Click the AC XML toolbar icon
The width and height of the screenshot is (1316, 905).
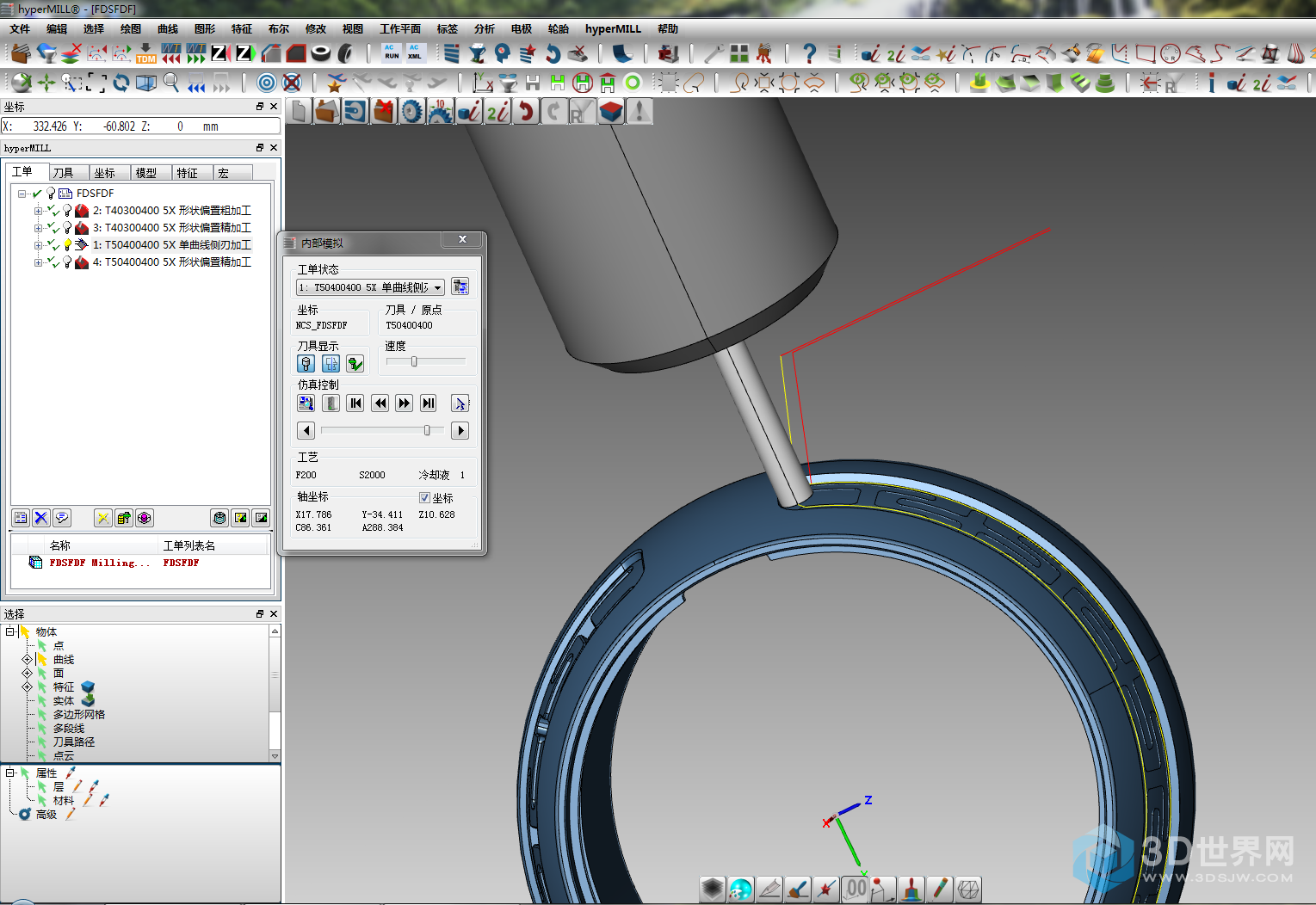[x=415, y=53]
